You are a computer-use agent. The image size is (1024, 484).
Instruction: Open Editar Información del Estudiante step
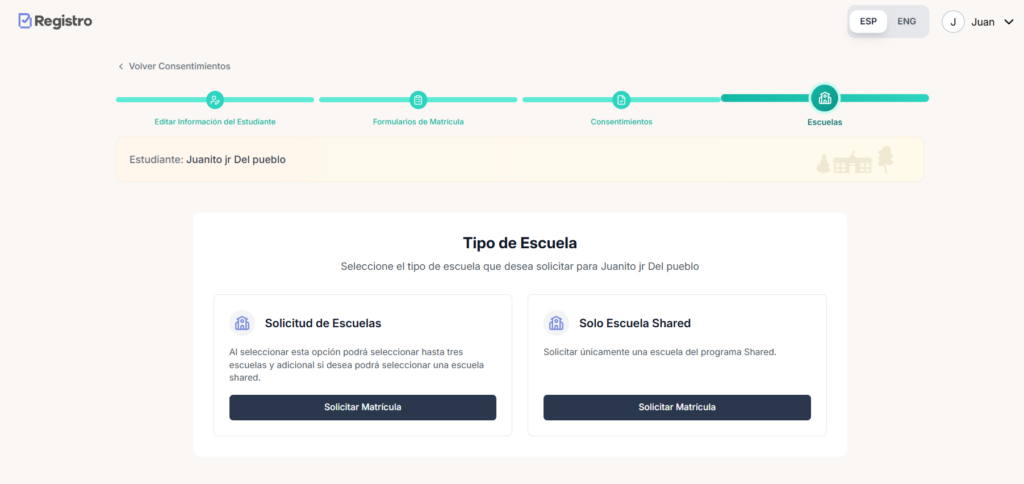click(215, 122)
